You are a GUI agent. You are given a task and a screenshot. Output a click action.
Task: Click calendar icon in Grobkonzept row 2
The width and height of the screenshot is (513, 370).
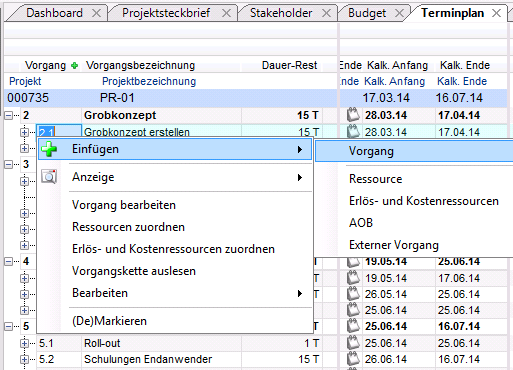pos(353,115)
